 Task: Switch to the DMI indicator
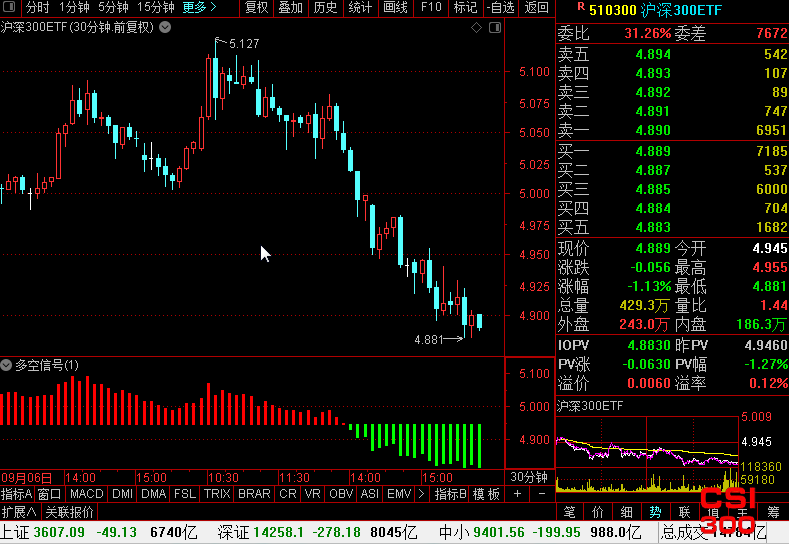click(122, 494)
